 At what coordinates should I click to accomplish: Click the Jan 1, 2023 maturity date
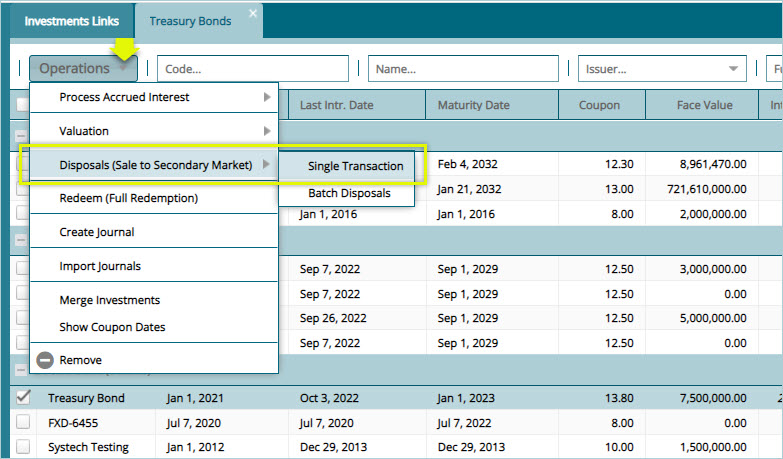466,398
